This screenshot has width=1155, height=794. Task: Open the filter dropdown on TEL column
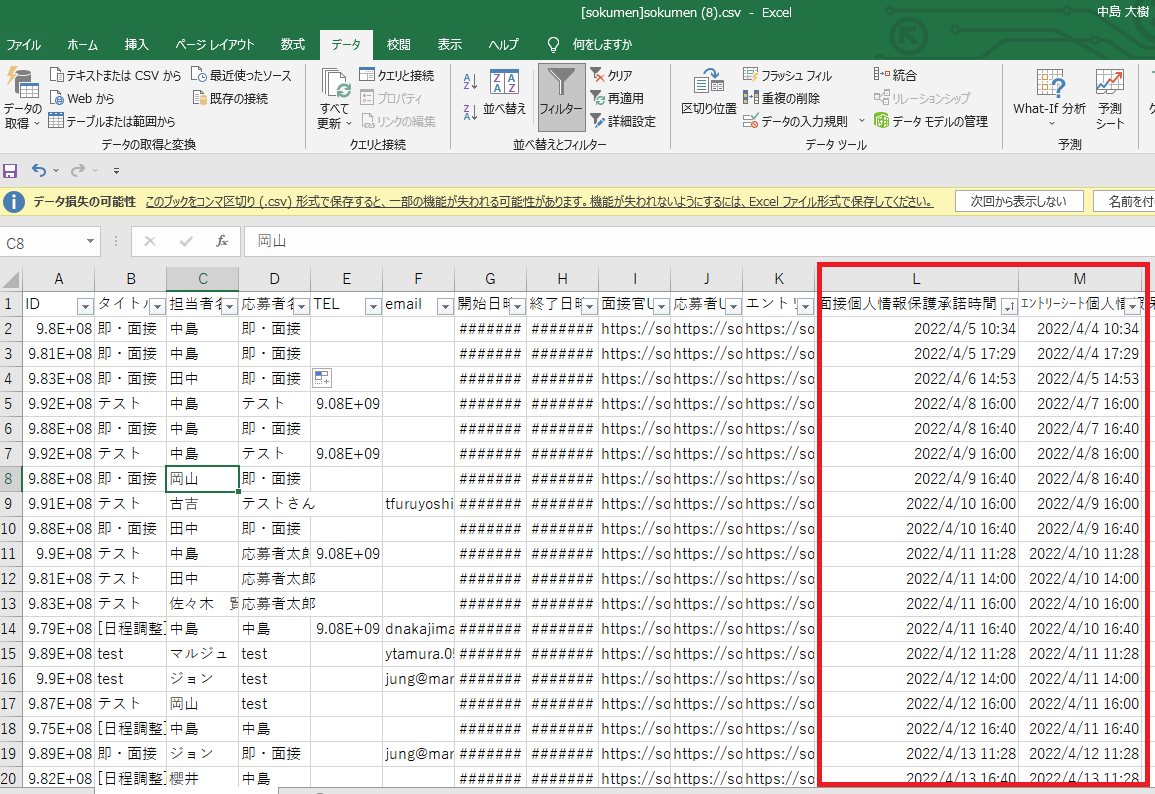coord(372,305)
